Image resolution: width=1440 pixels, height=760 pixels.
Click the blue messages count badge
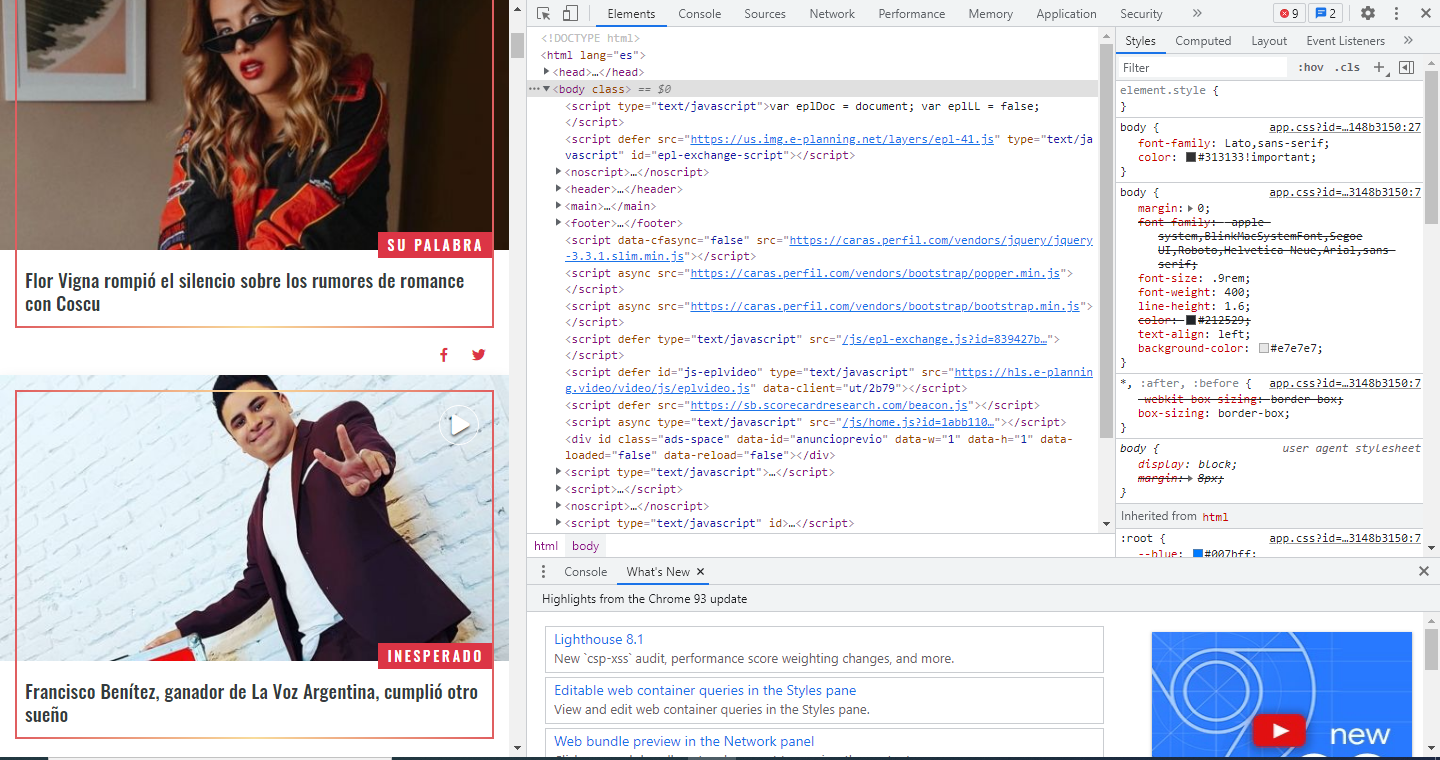[1325, 14]
